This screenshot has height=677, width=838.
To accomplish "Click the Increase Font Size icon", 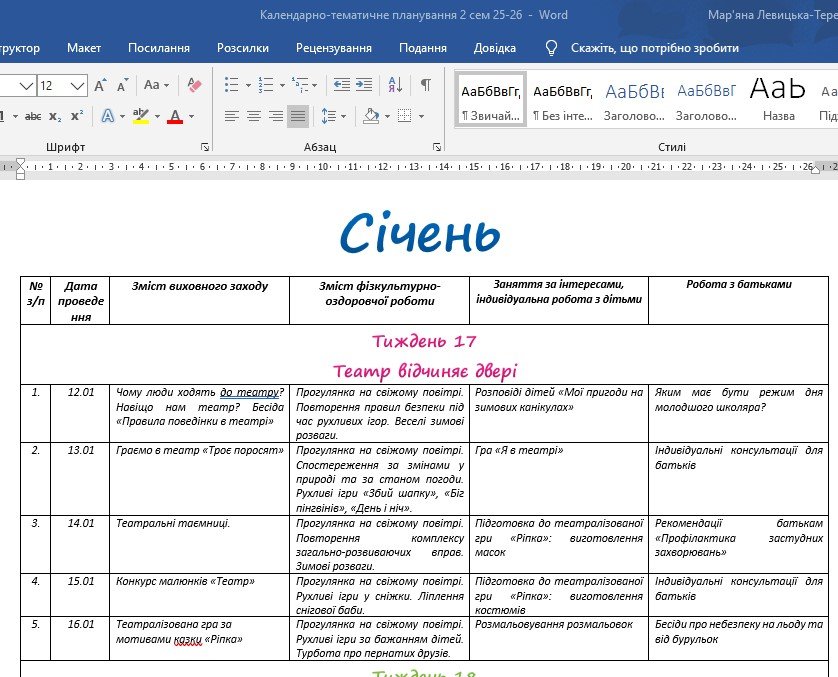I will tap(100, 86).
